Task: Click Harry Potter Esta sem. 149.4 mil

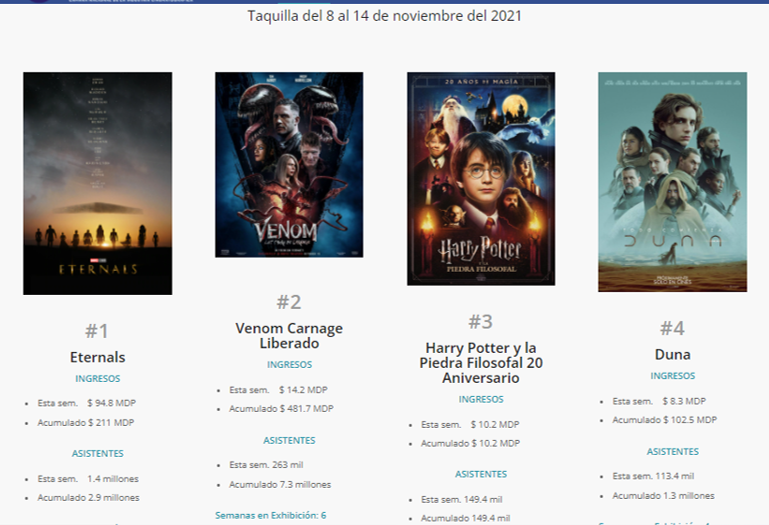Action: [461, 500]
